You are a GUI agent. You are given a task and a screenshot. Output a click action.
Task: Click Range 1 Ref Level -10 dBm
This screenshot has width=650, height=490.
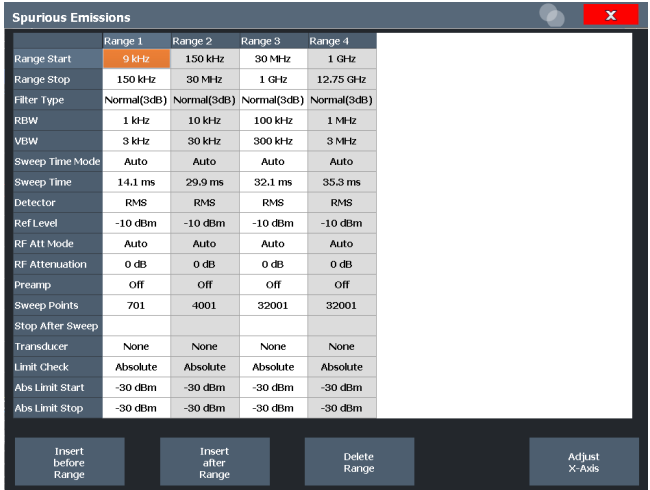coord(136,223)
